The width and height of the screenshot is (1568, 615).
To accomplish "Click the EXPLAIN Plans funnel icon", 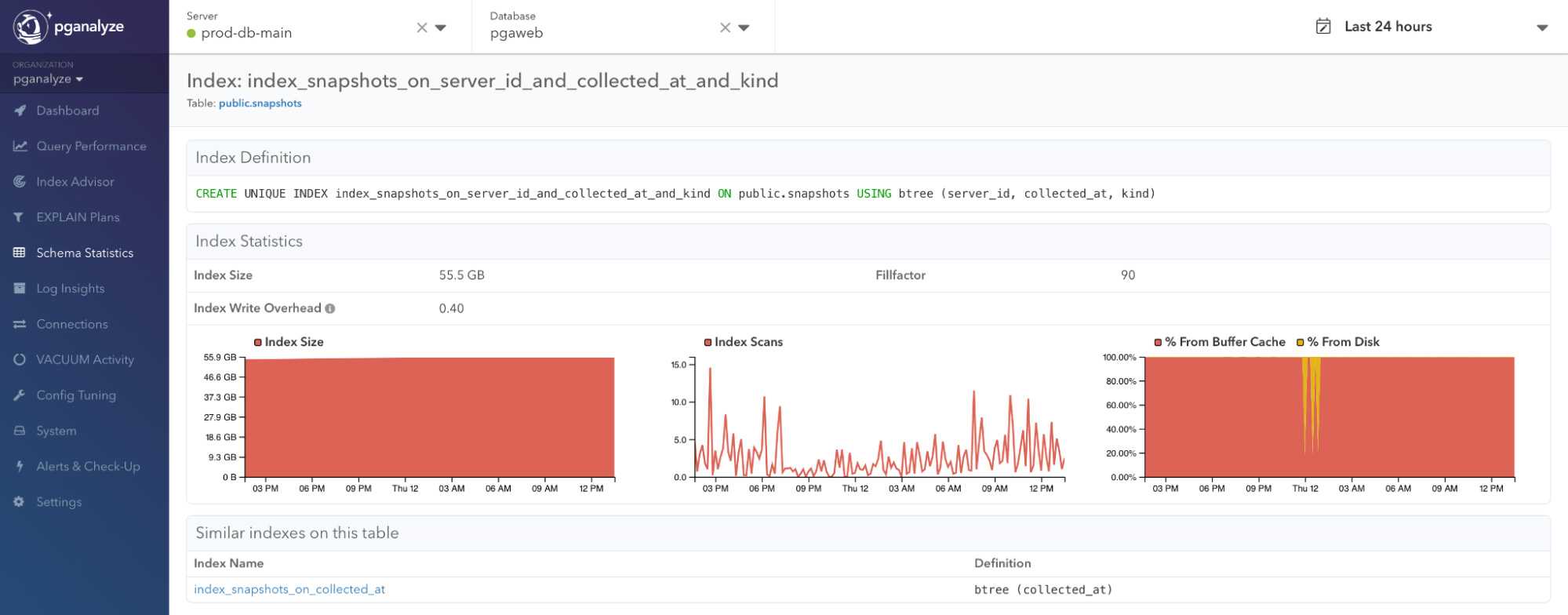I will [20, 217].
